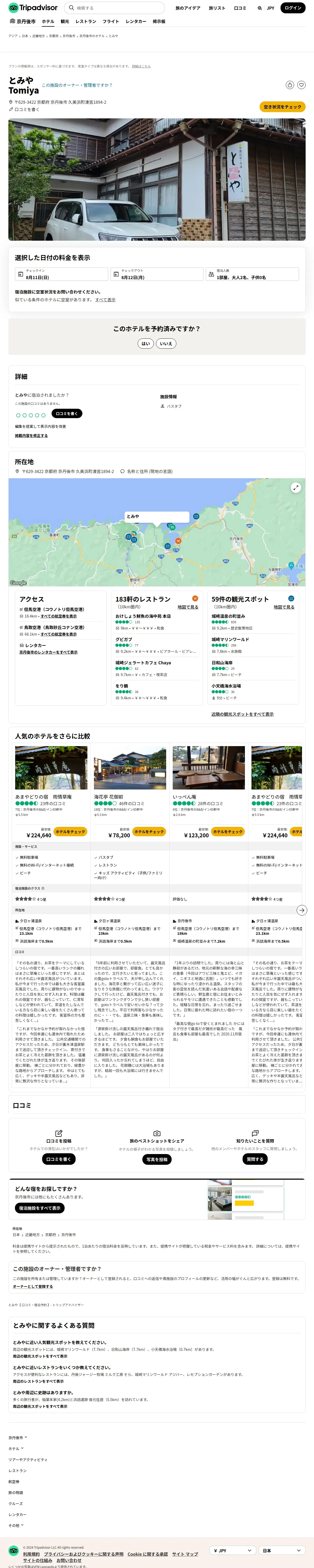Answer いいえ to already booked question
This screenshot has width=314, height=1568.
pos(166,343)
